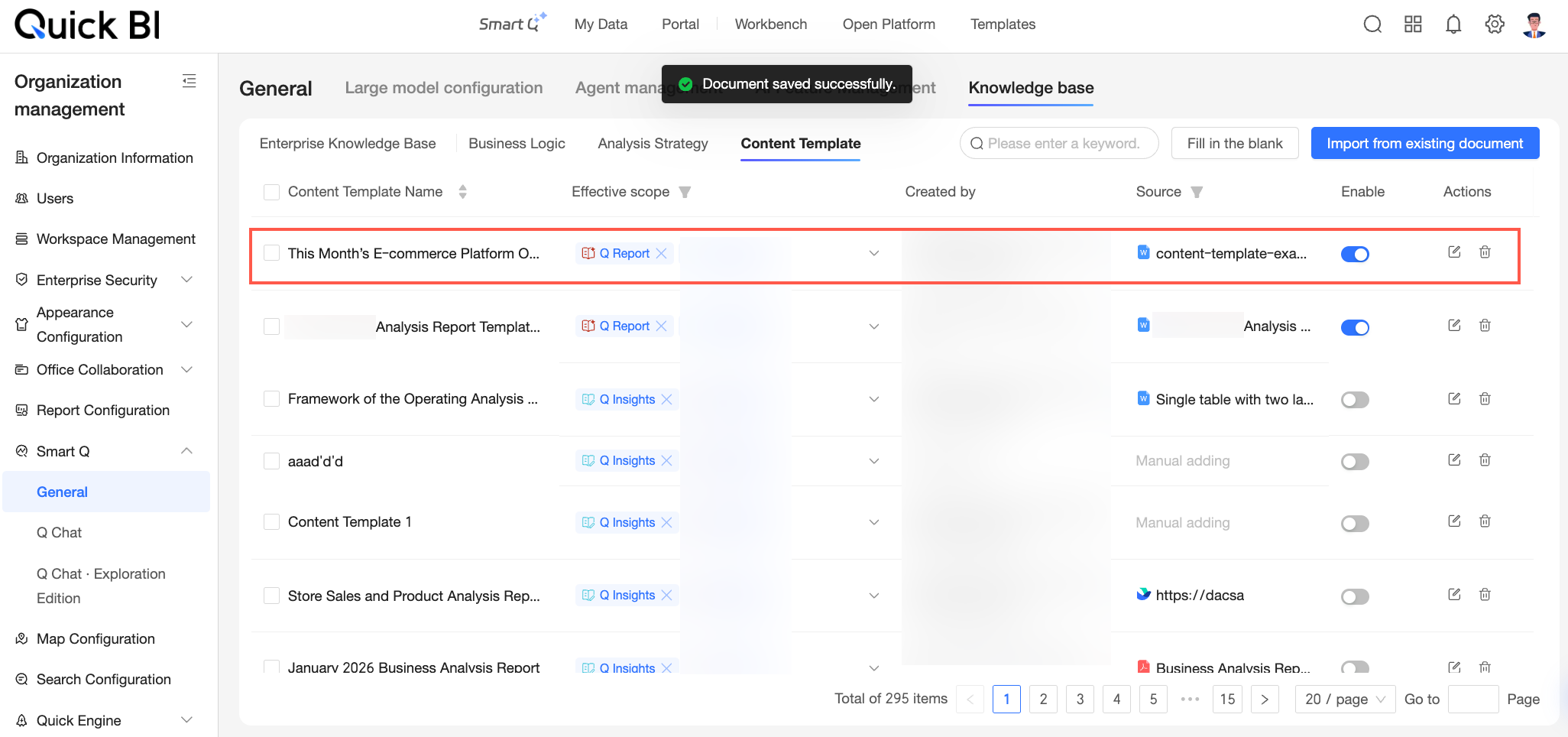
Task: Click the Fill in the blank button
Action: 1235,143
